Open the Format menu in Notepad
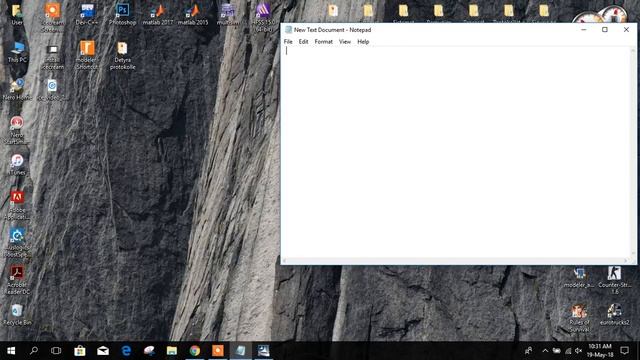This screenshot has width=640, height=360. pyautogui.click(x=323, y=42)
